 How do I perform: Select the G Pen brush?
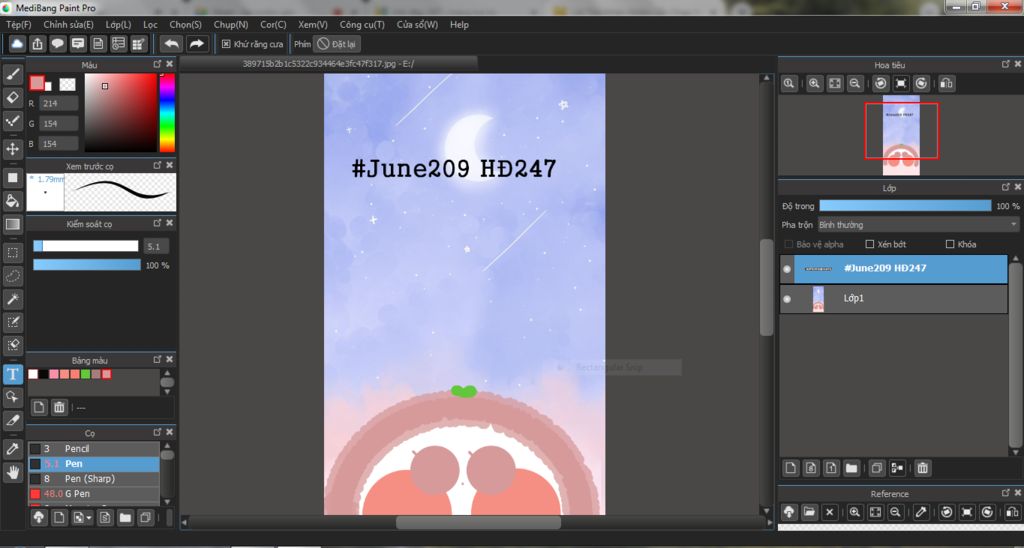coord(93,494)
